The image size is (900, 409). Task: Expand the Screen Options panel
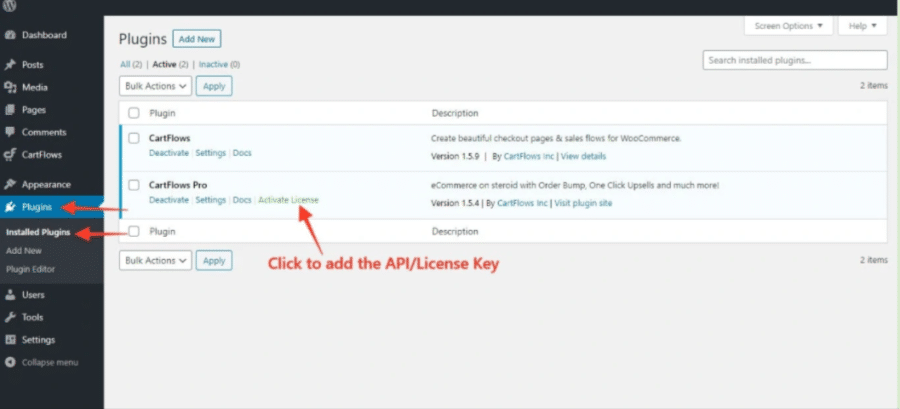pos(789,26)
